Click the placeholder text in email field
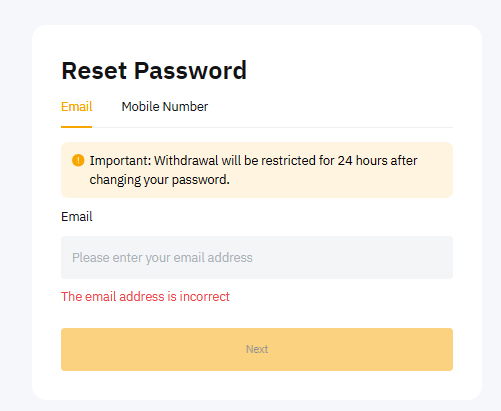 click(x=162, y=258)
